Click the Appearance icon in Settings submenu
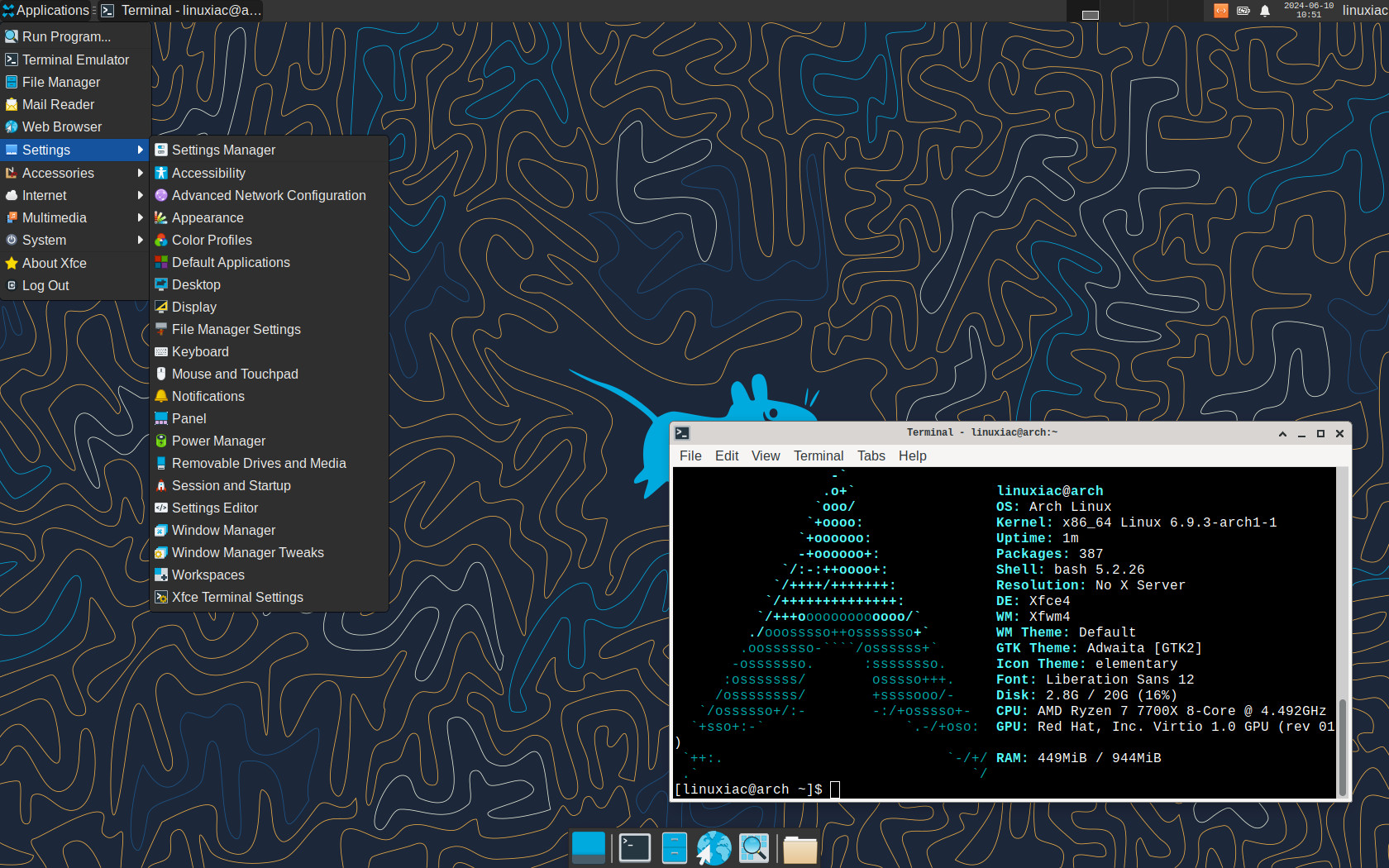The width and height of the screenshot is (1389, 868). pyautogui.click(x=161, y=217)
